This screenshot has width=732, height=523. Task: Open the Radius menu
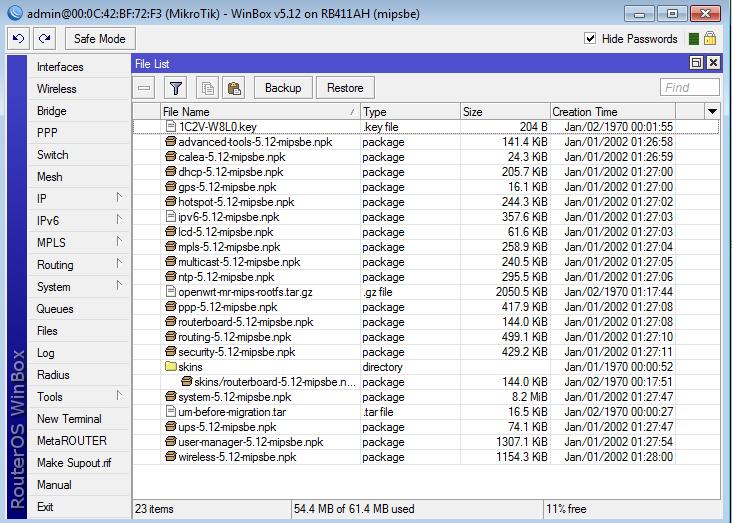[x=79, y=375]
